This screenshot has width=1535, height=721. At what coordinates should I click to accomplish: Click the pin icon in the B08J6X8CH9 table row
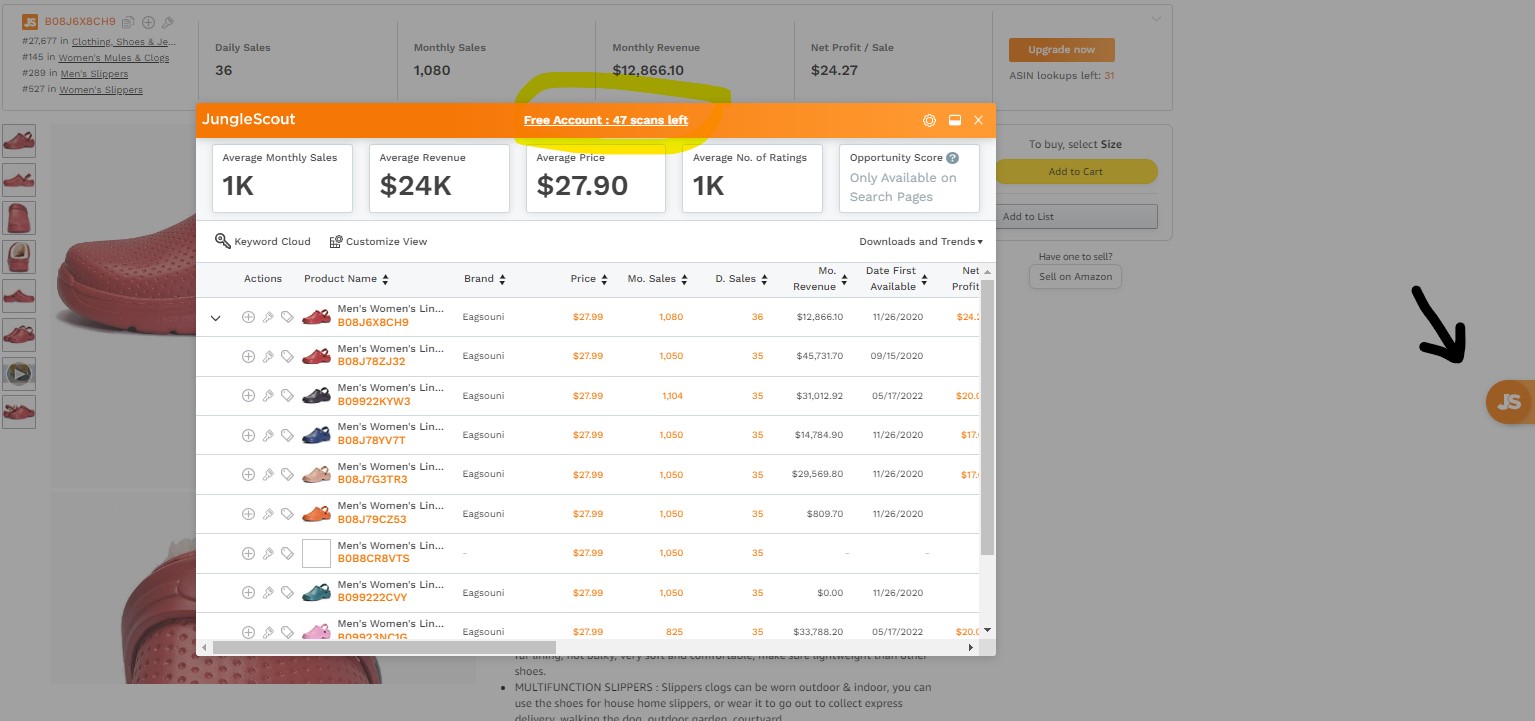[x=268, y=317]
